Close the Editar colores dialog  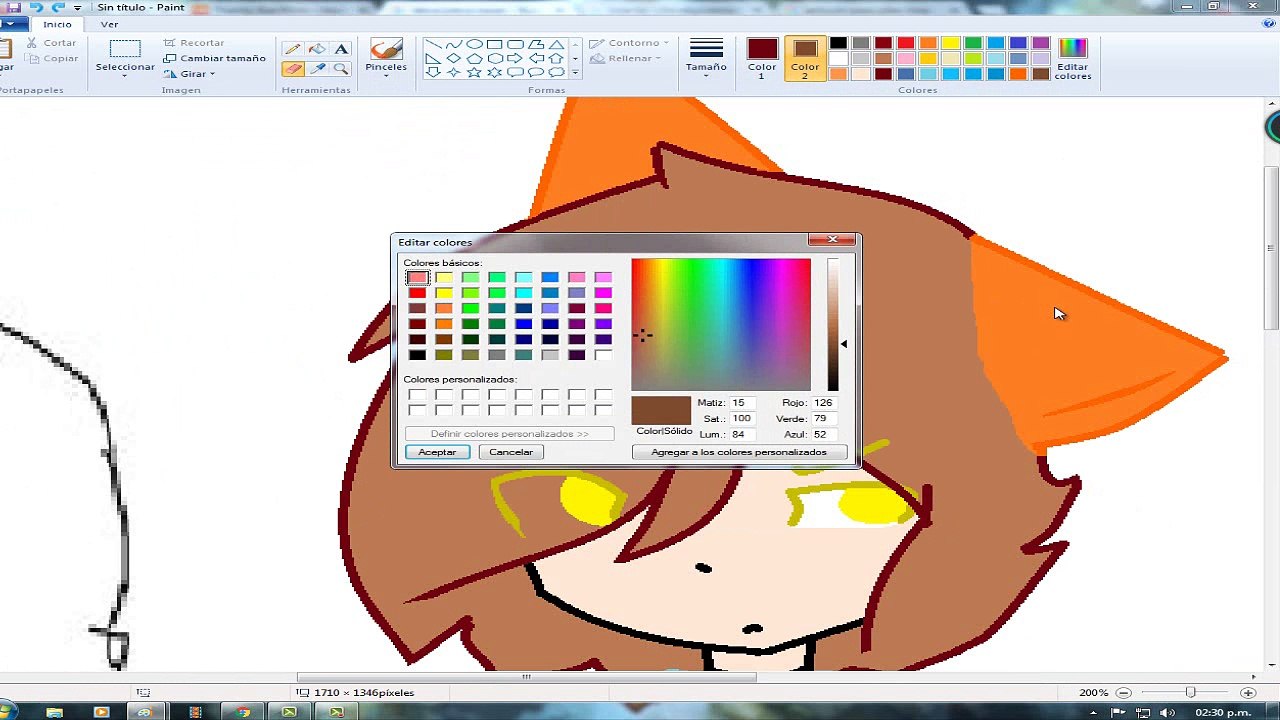[832, 239]
